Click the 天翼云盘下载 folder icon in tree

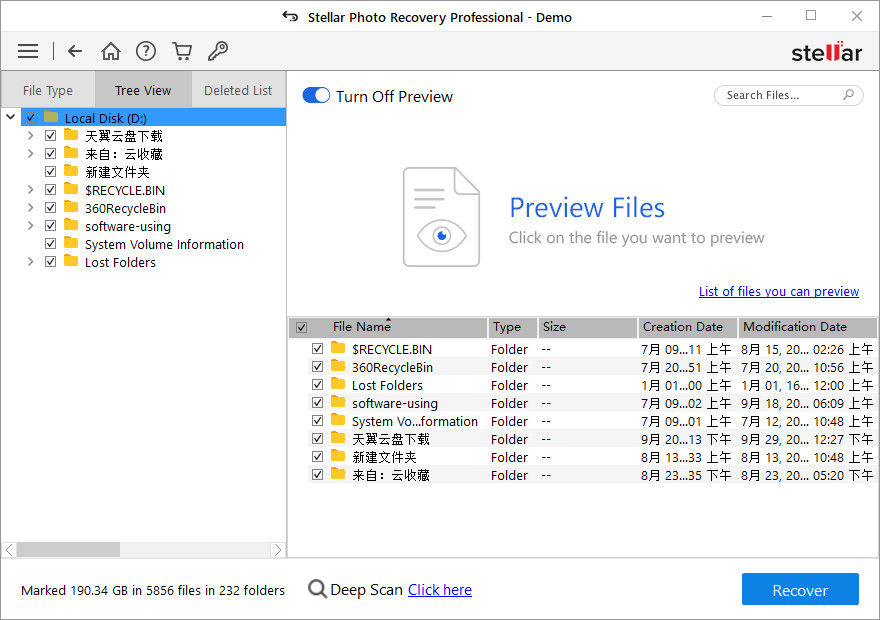click(71, 135)
